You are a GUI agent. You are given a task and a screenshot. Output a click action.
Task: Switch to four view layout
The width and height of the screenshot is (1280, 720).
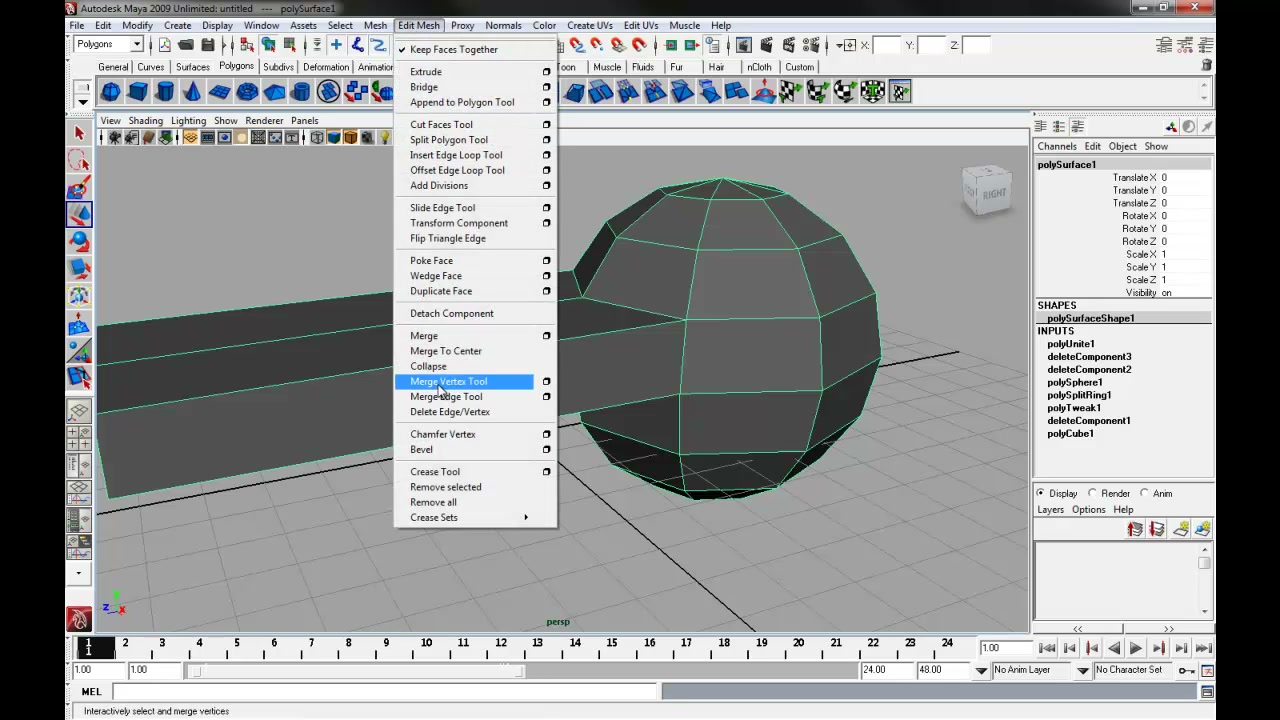pyautogui.click(x=79, y=438)
